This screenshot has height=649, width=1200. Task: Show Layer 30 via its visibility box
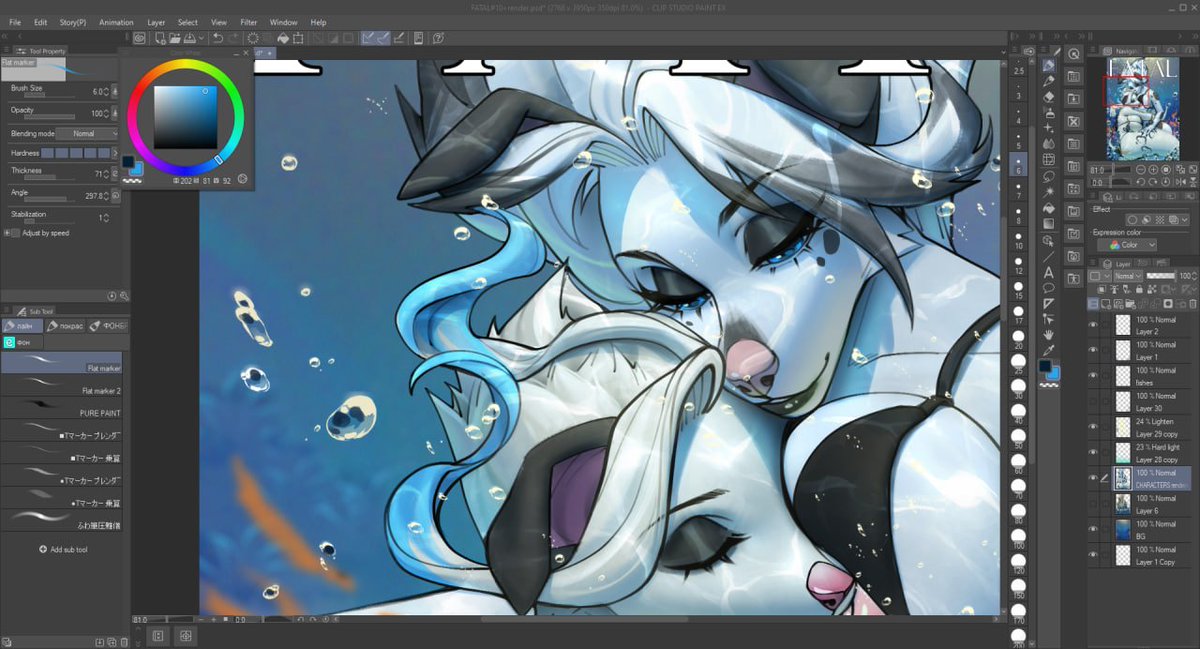(1092, 402)
